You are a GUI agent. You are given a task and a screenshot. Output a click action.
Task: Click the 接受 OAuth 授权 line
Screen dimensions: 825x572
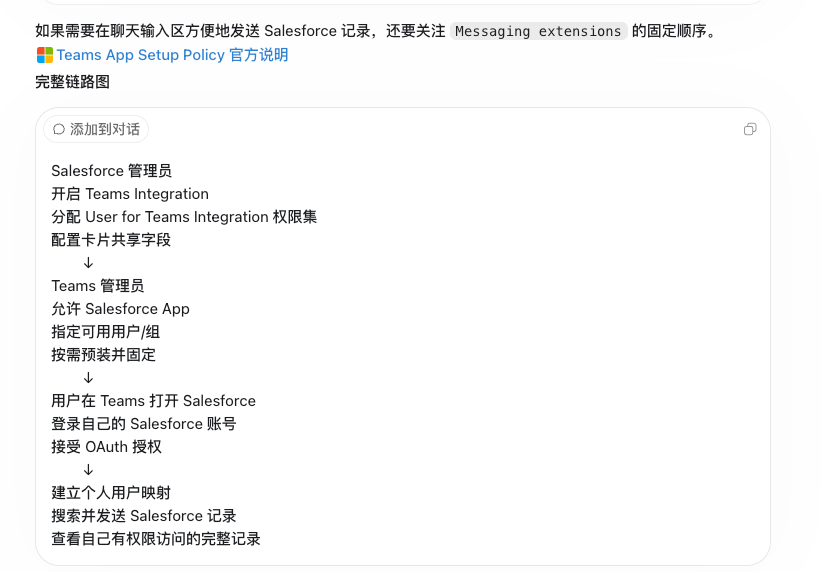(106, 447)
